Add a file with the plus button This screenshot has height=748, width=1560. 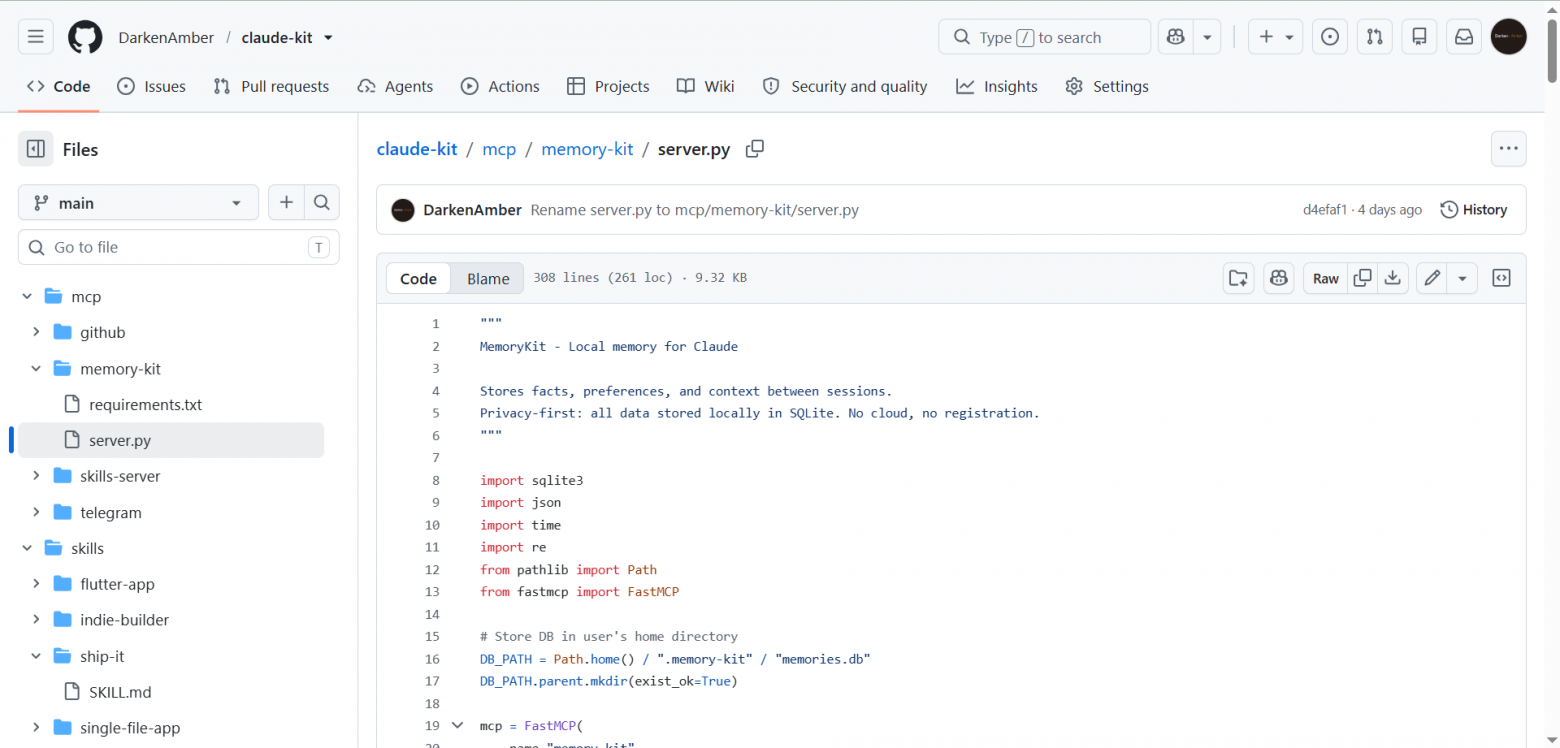coord(286,203)
